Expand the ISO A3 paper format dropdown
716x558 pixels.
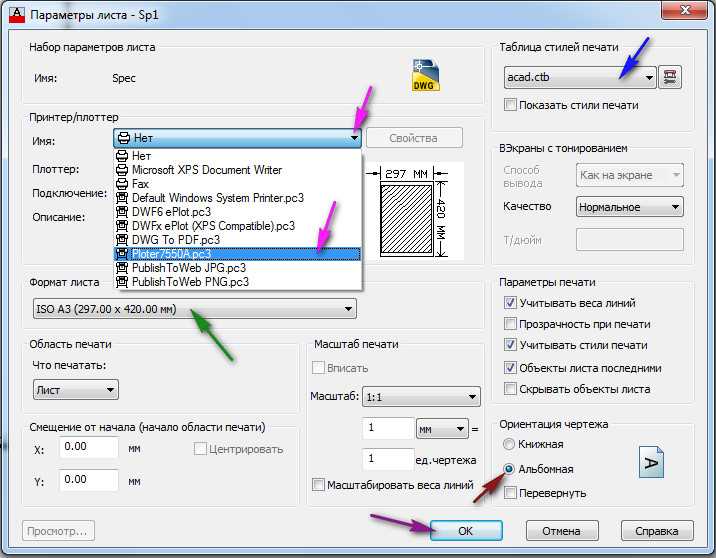(195, 309)
